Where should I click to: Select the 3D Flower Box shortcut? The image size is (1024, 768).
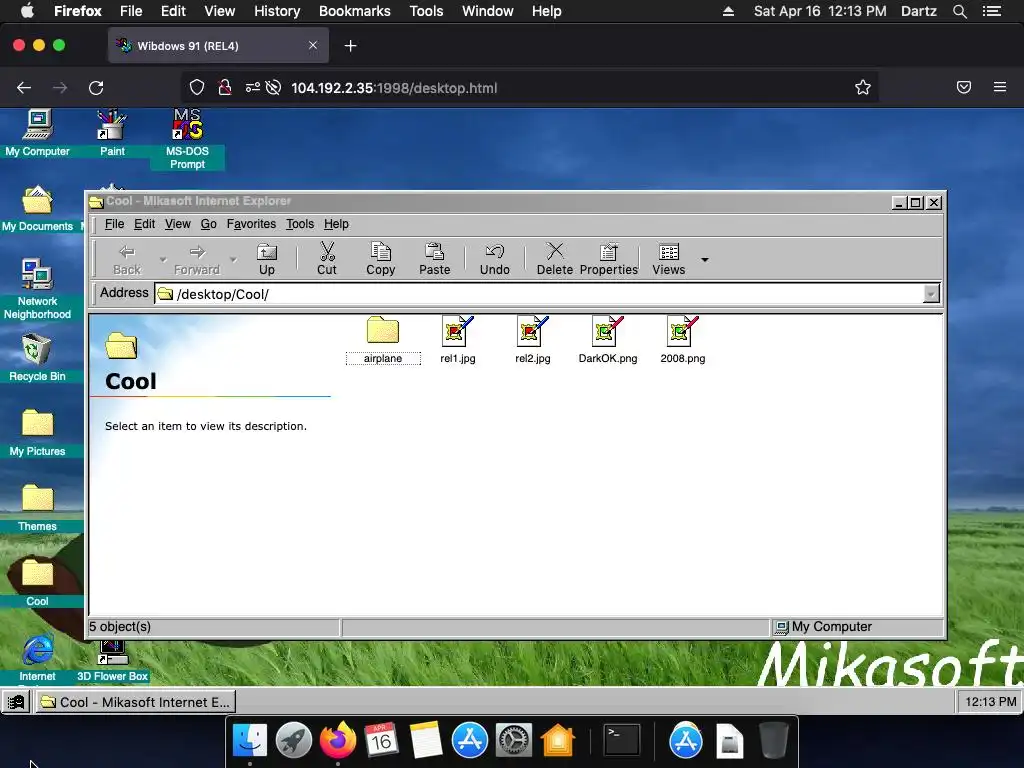[x=112, y=661]
